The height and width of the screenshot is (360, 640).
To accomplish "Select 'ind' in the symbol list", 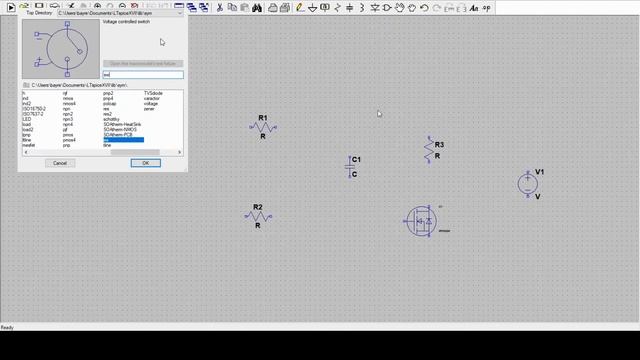I will 25,98.
